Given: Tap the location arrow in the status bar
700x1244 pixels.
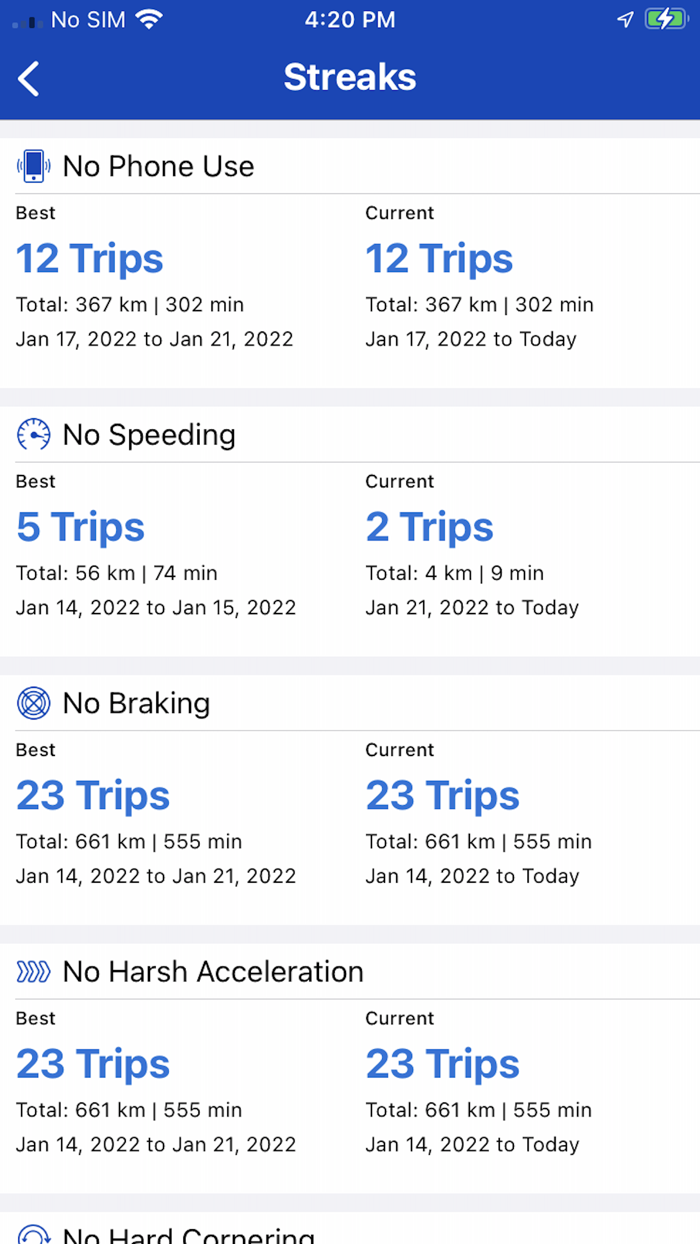Looking at the screenshot, I should click(625, 18).
